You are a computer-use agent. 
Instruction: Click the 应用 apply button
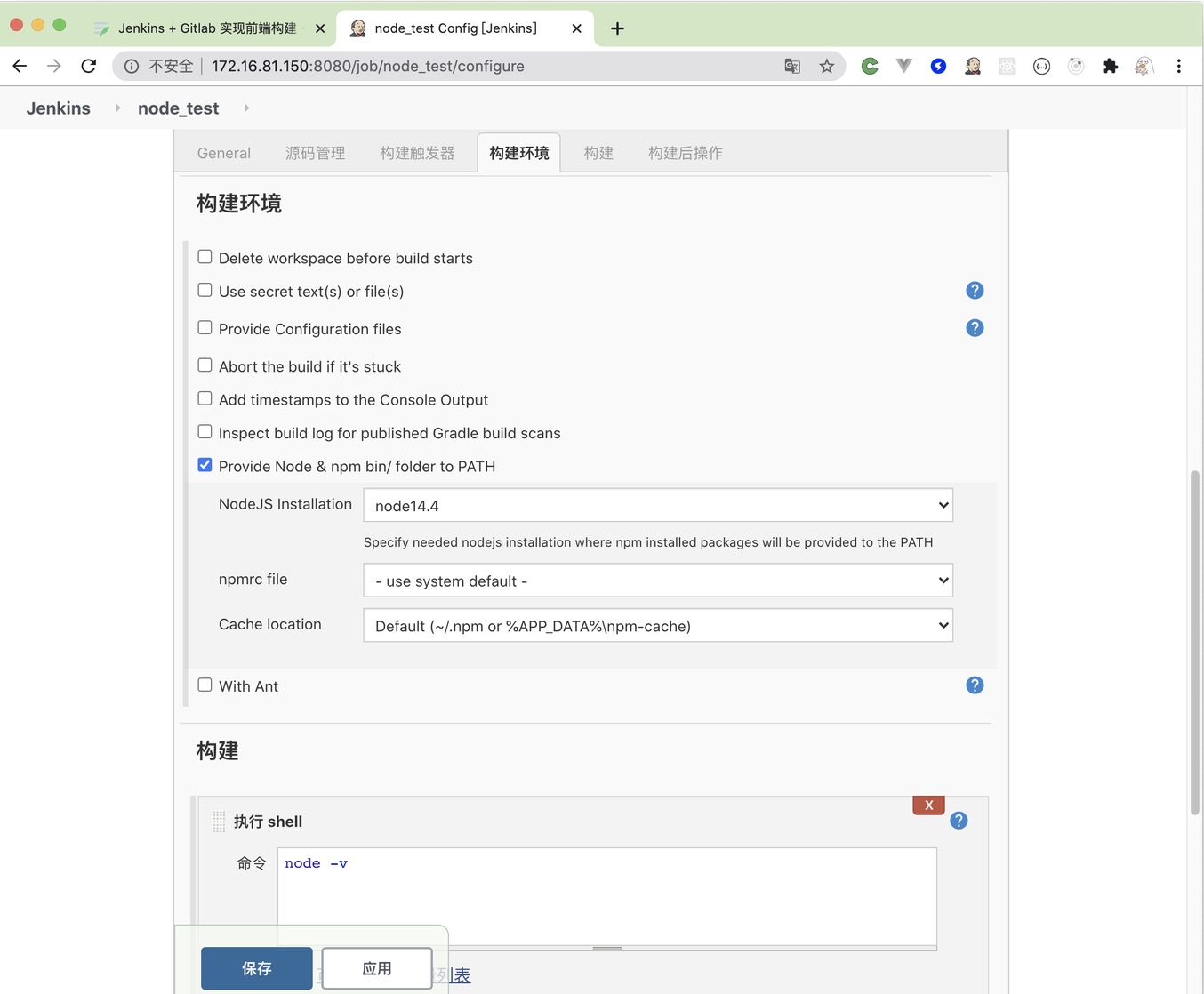(x=377, y=968)
